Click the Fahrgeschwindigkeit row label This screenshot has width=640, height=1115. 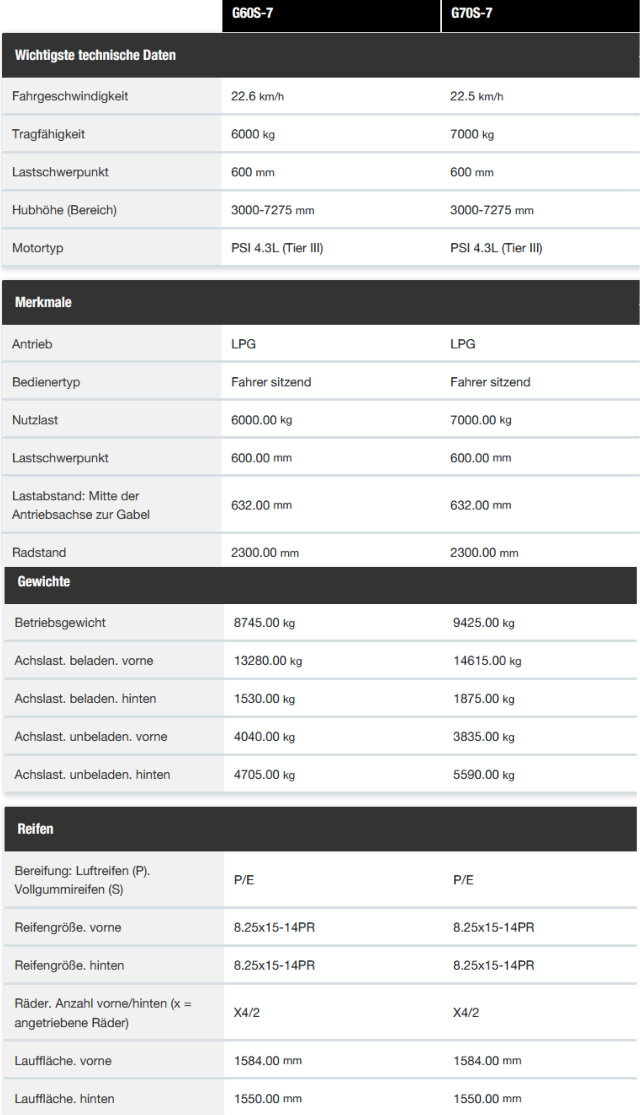tap(70, 96)
